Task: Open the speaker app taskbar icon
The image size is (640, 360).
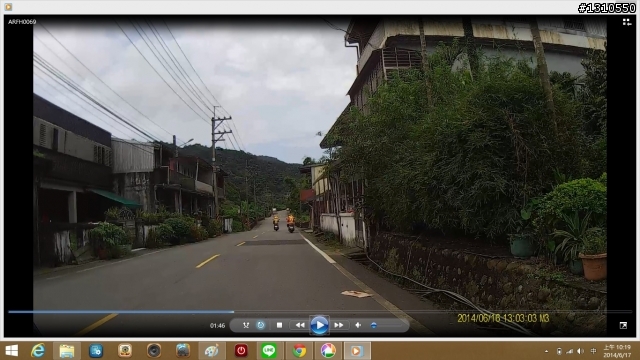Action: [x=154, y=351]
